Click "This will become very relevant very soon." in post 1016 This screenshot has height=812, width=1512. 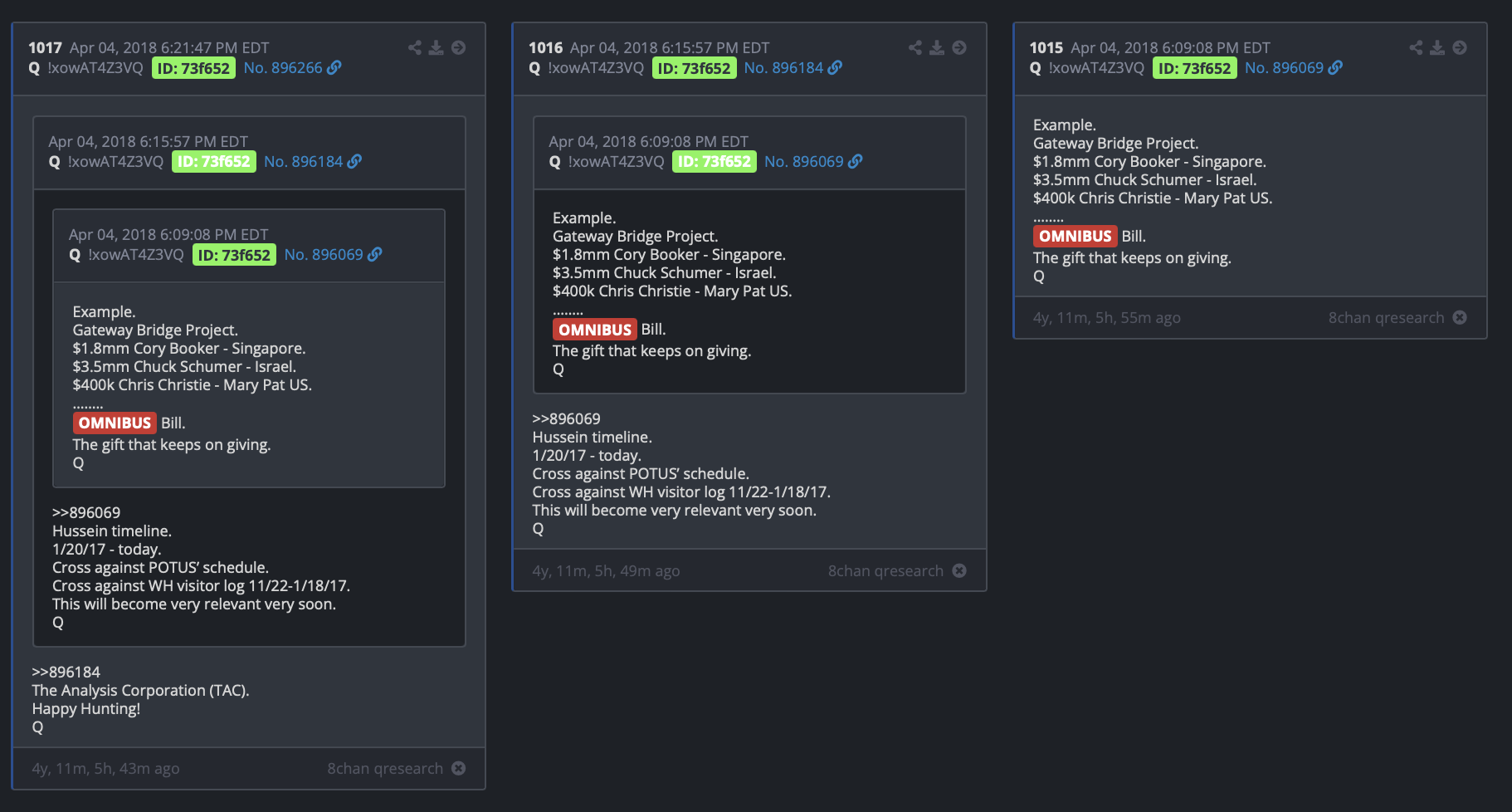(x=674, y=510)
